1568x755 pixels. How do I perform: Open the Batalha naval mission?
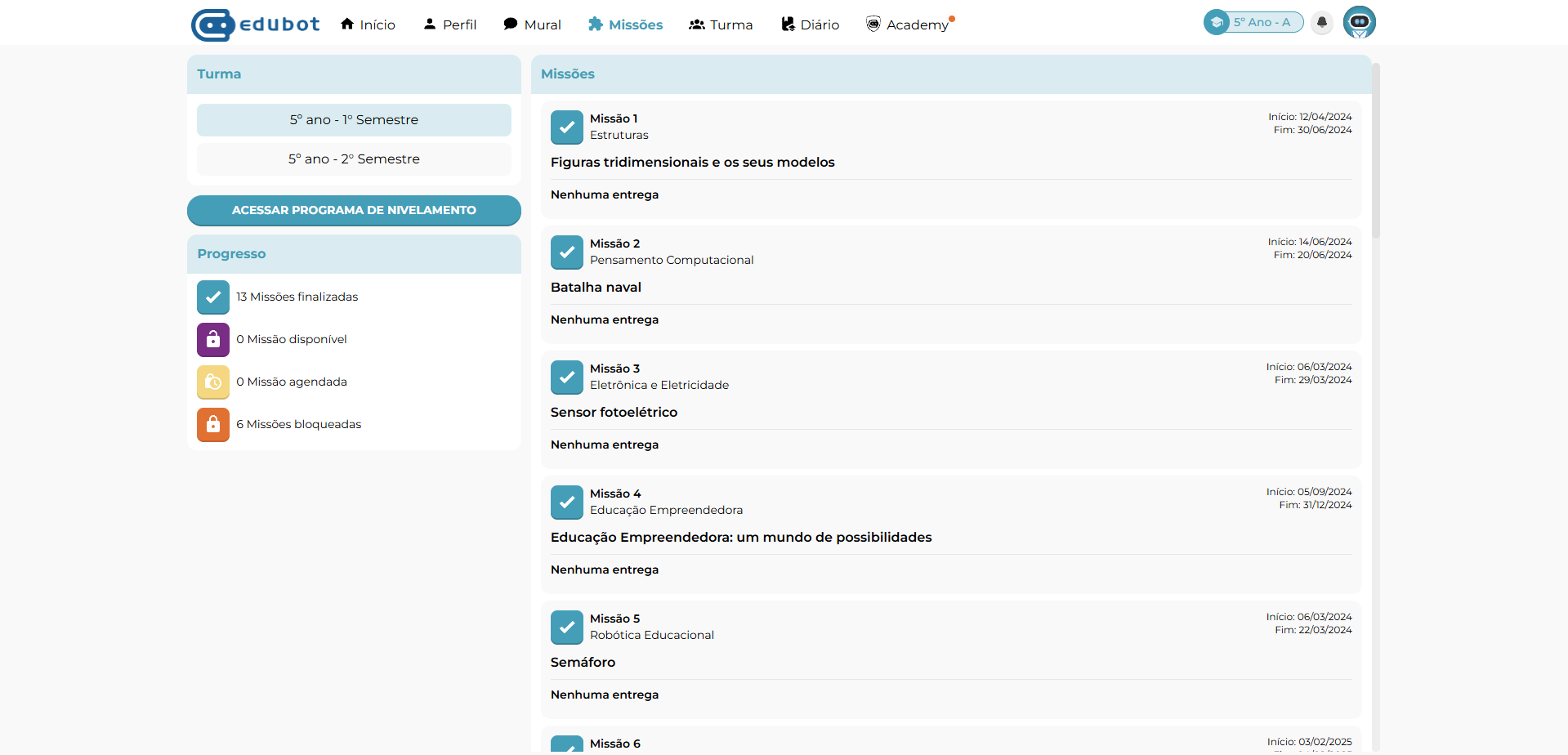(x=596, y=288)
